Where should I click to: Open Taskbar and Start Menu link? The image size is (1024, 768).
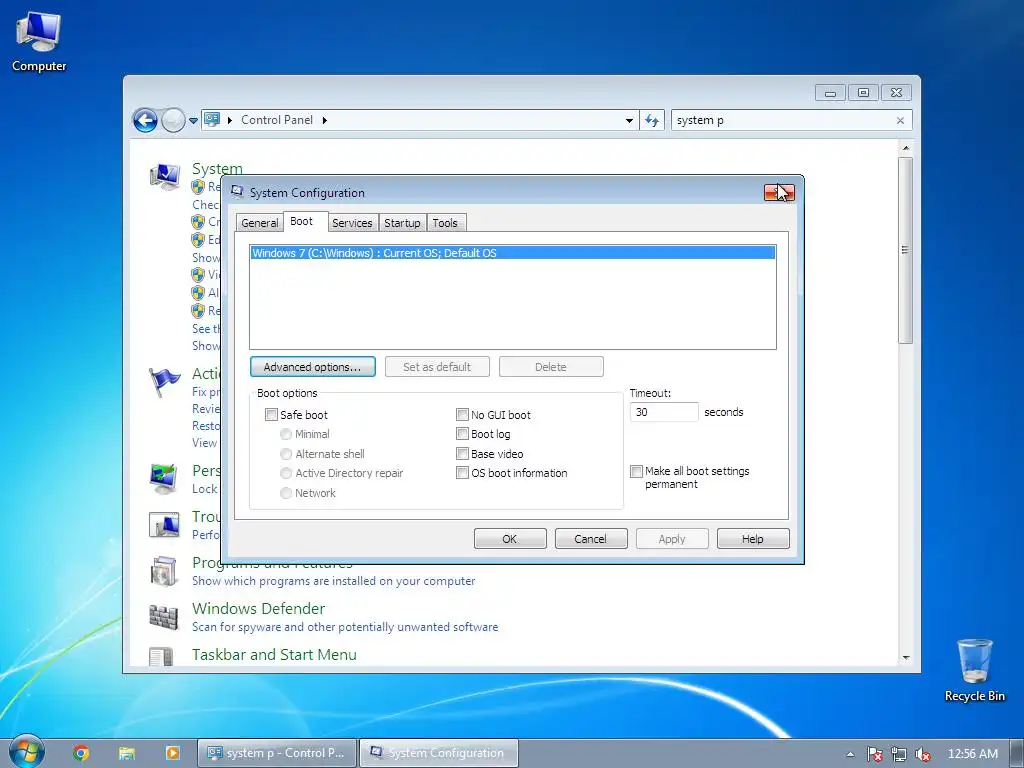pyautogui.click(x=274, y=654)
